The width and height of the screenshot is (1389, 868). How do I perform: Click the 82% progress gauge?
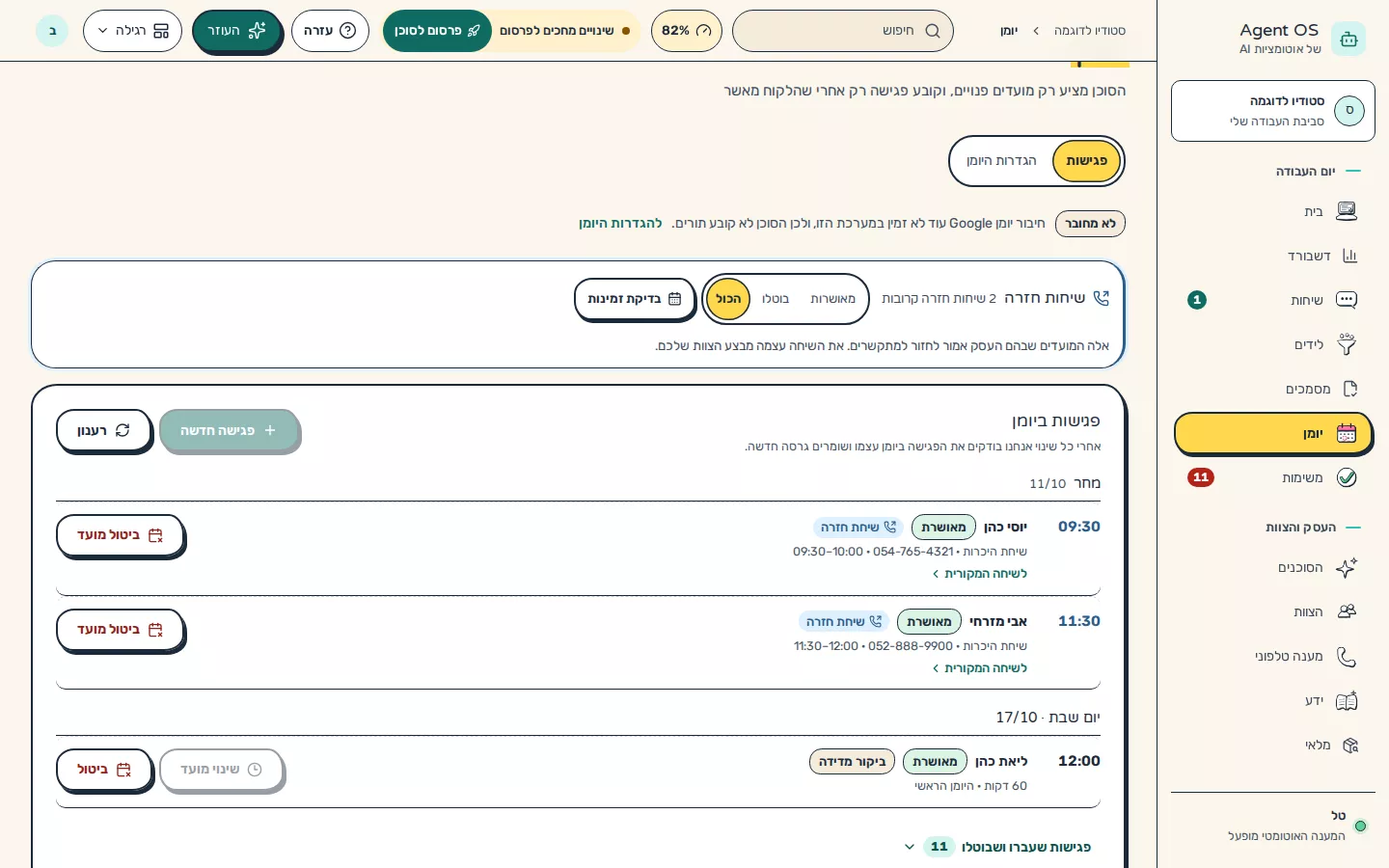click(687, 31)
